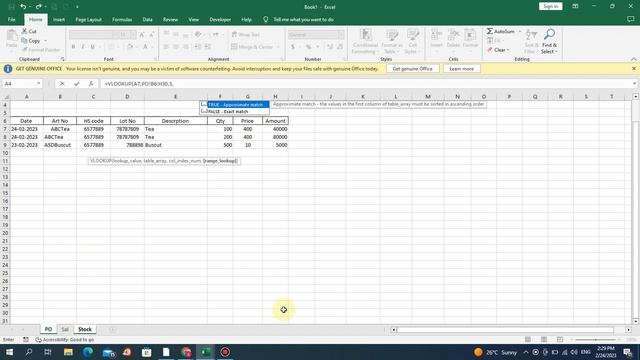Confirm formula with the checkmark icon

point(76,84)
